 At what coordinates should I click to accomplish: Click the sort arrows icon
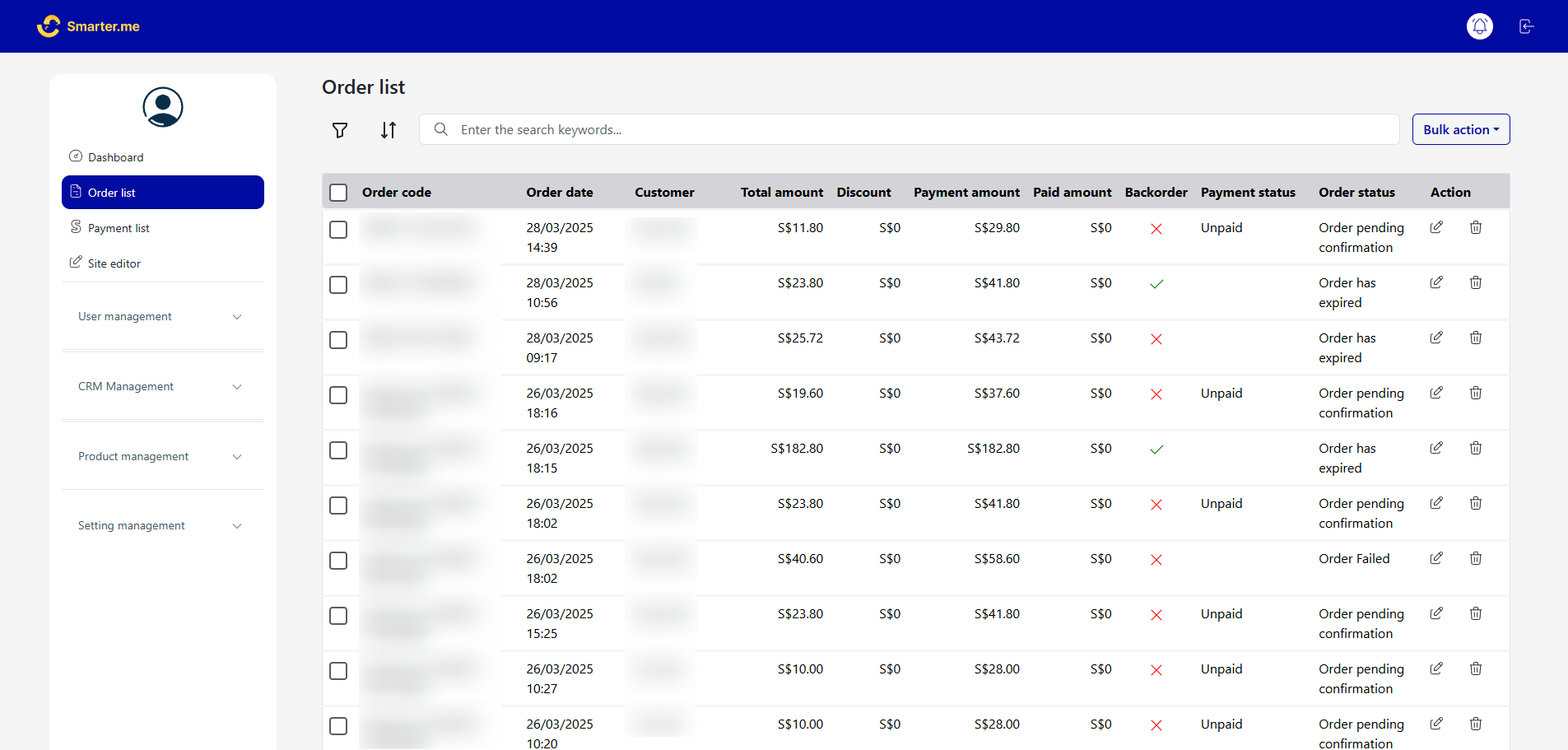389,130
